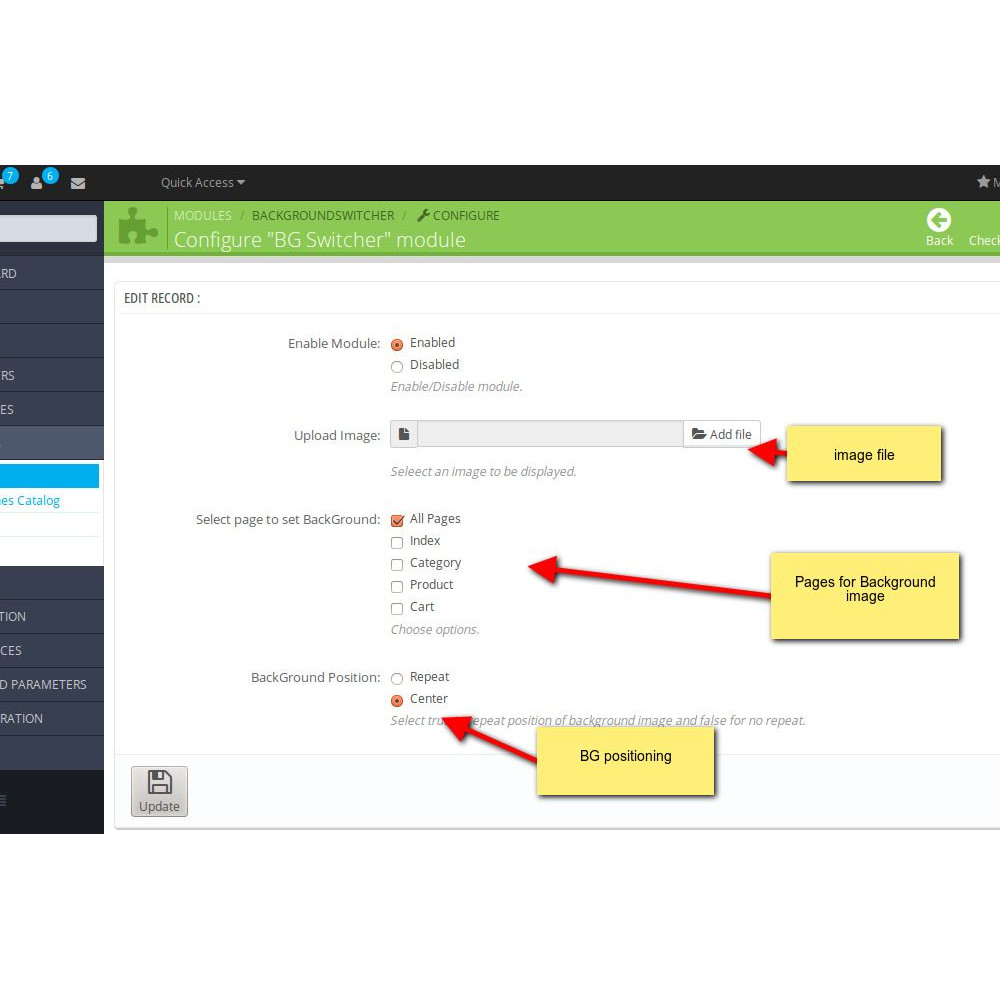
Task: Open the customers icon with badge 6
Action: pos(38,182)
